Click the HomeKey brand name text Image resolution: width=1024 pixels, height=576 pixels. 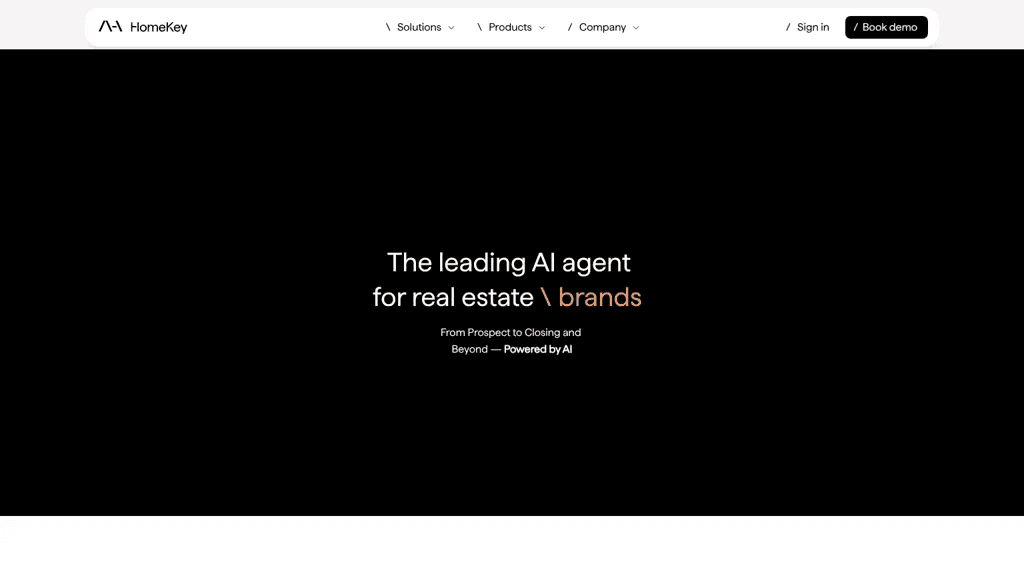coord(159,27)
